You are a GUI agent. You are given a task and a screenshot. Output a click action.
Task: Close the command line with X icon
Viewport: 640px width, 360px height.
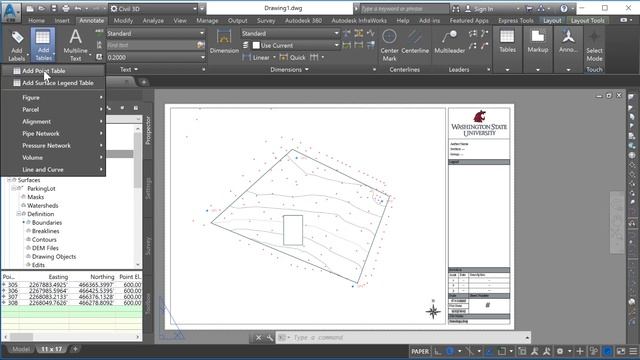click(x=258, y=338)
